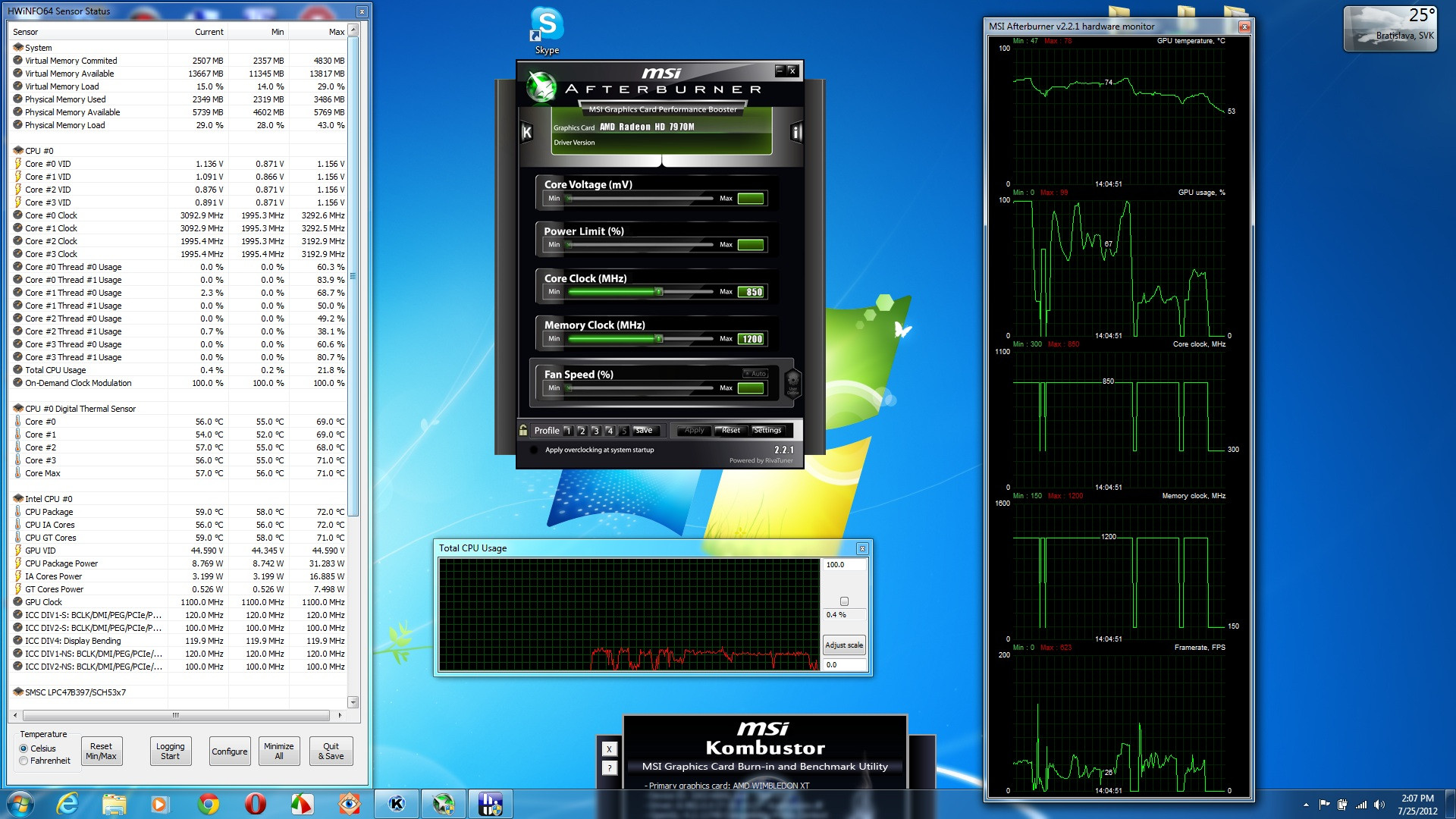Show hidden system tray icons
The image size is (1456, 819).
(x=1306, y=805)
